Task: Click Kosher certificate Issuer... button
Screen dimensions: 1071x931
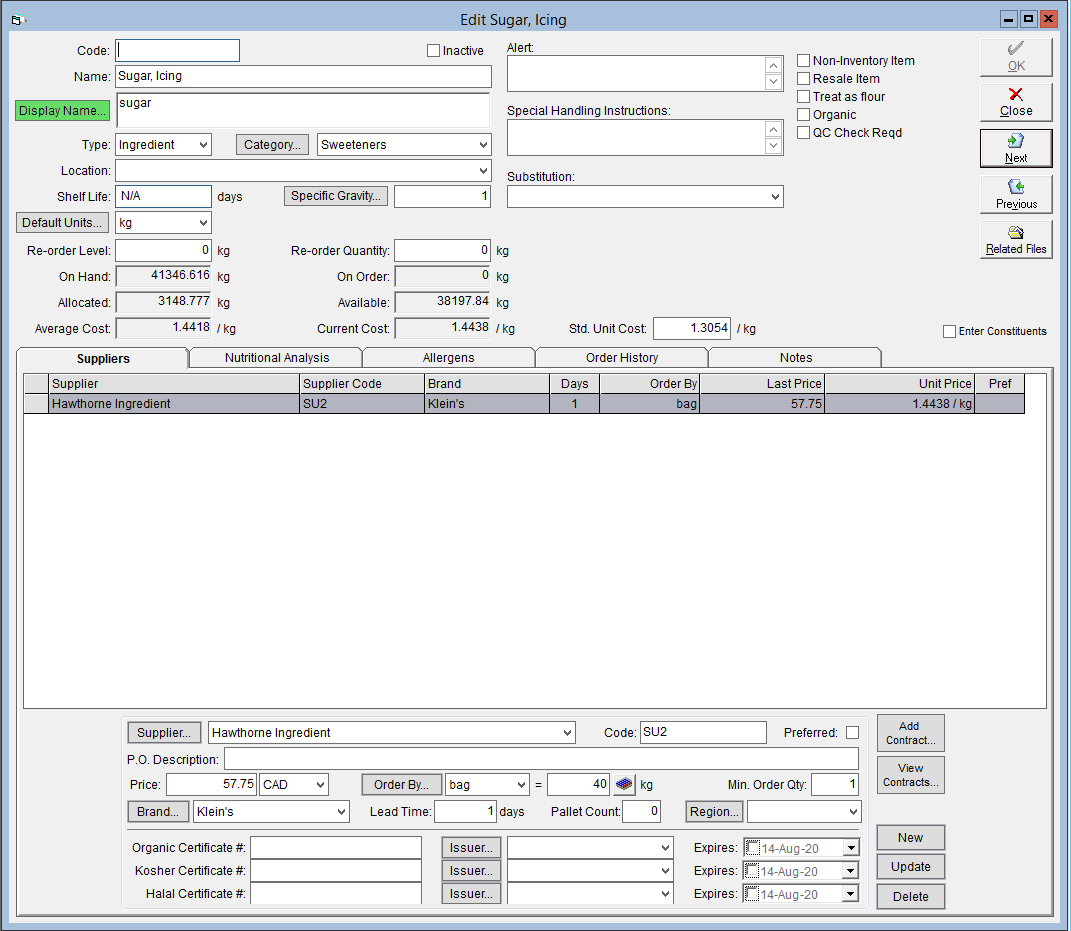Action: [x=471, y=871]
